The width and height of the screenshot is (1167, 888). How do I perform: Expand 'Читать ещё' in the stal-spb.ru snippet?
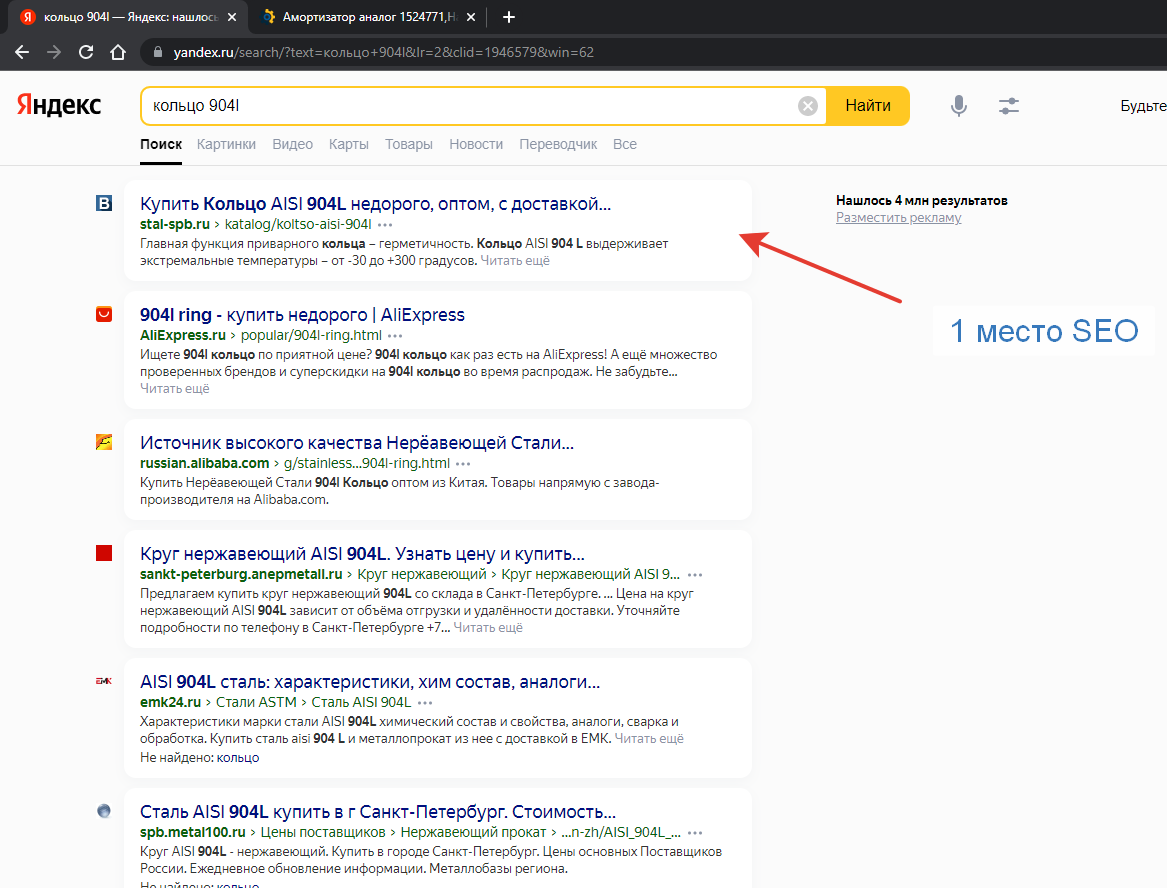pos(514,261)
